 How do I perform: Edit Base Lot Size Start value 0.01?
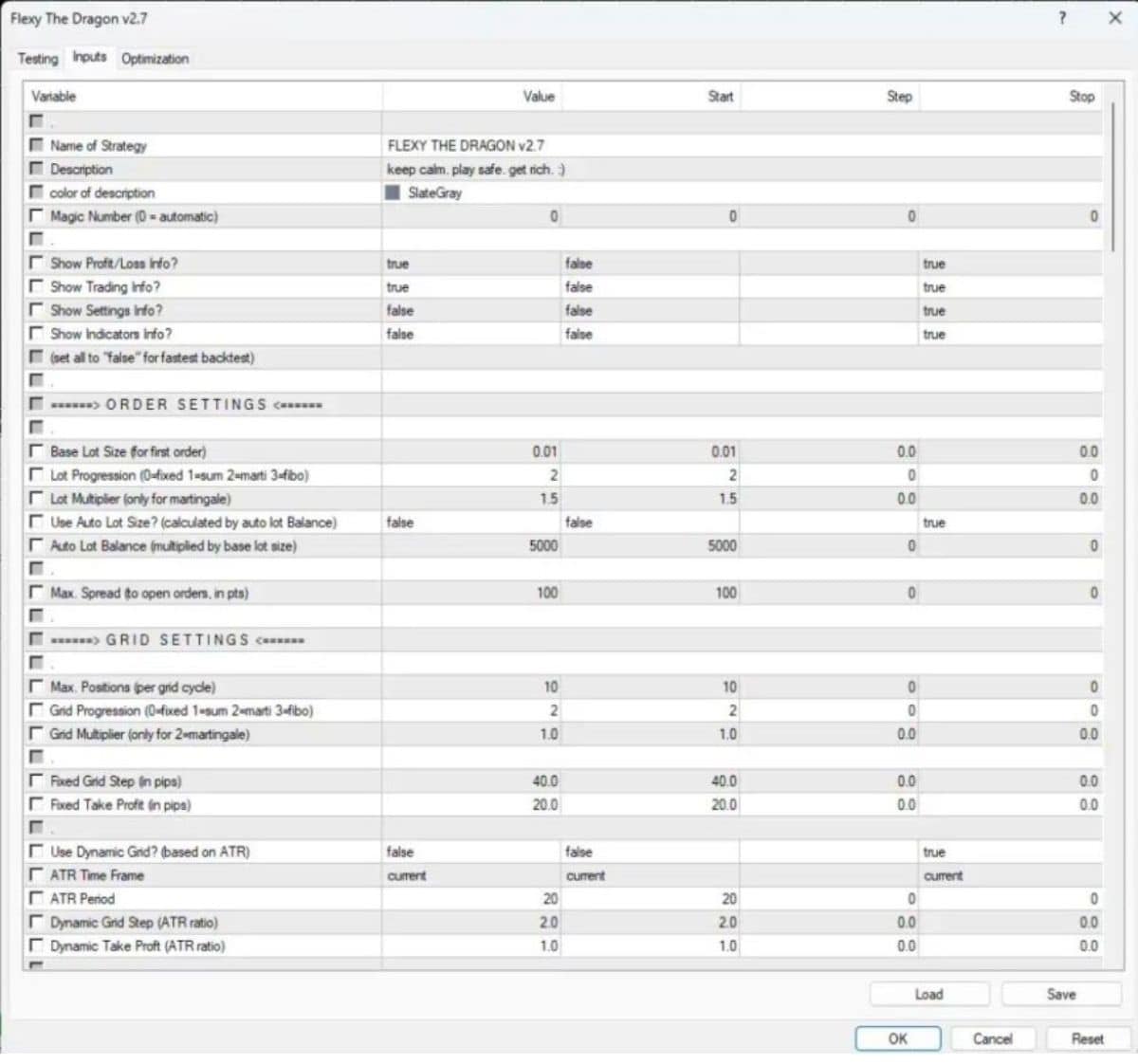[x=650, y=451]
